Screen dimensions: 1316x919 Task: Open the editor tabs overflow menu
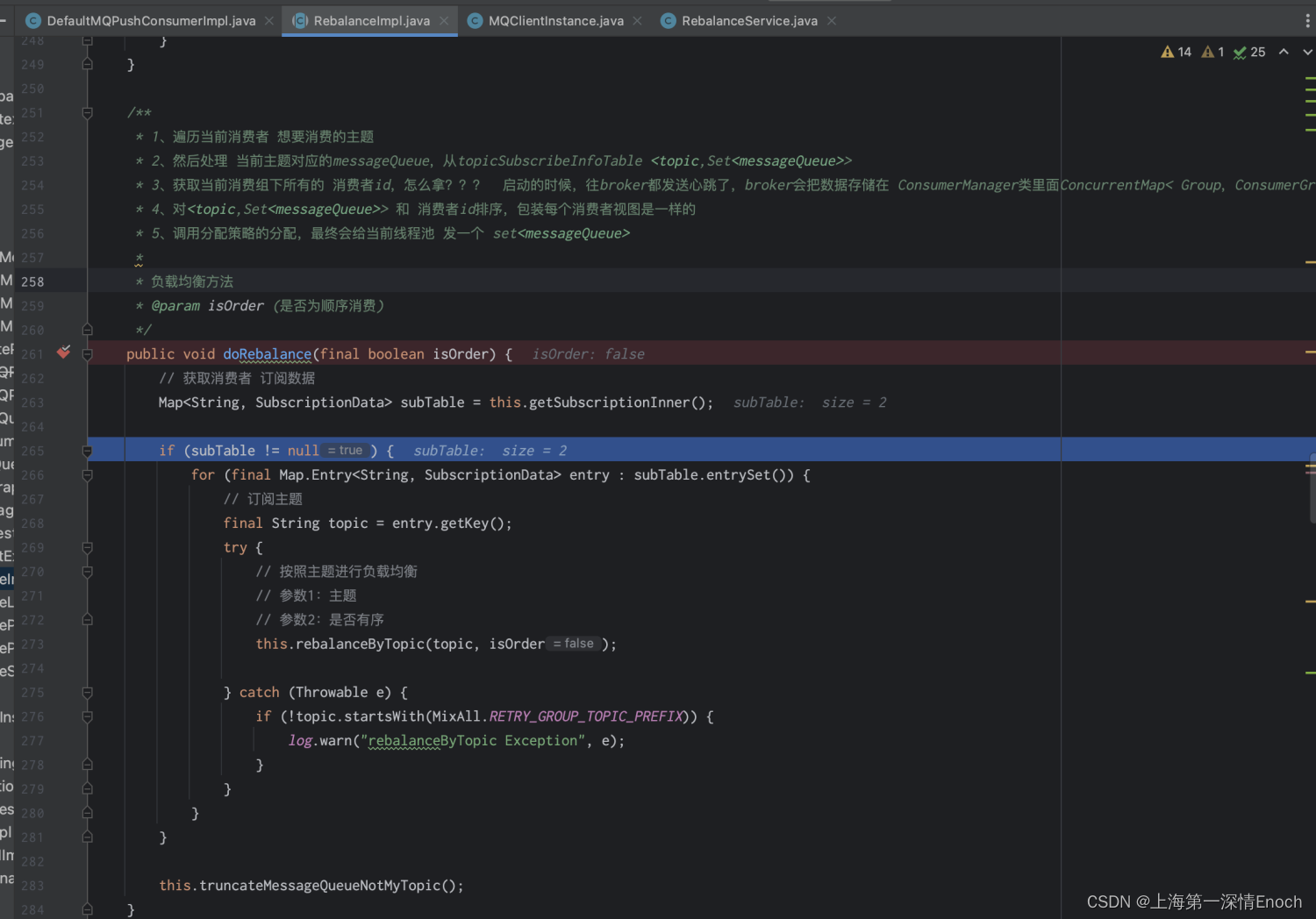1308,20
